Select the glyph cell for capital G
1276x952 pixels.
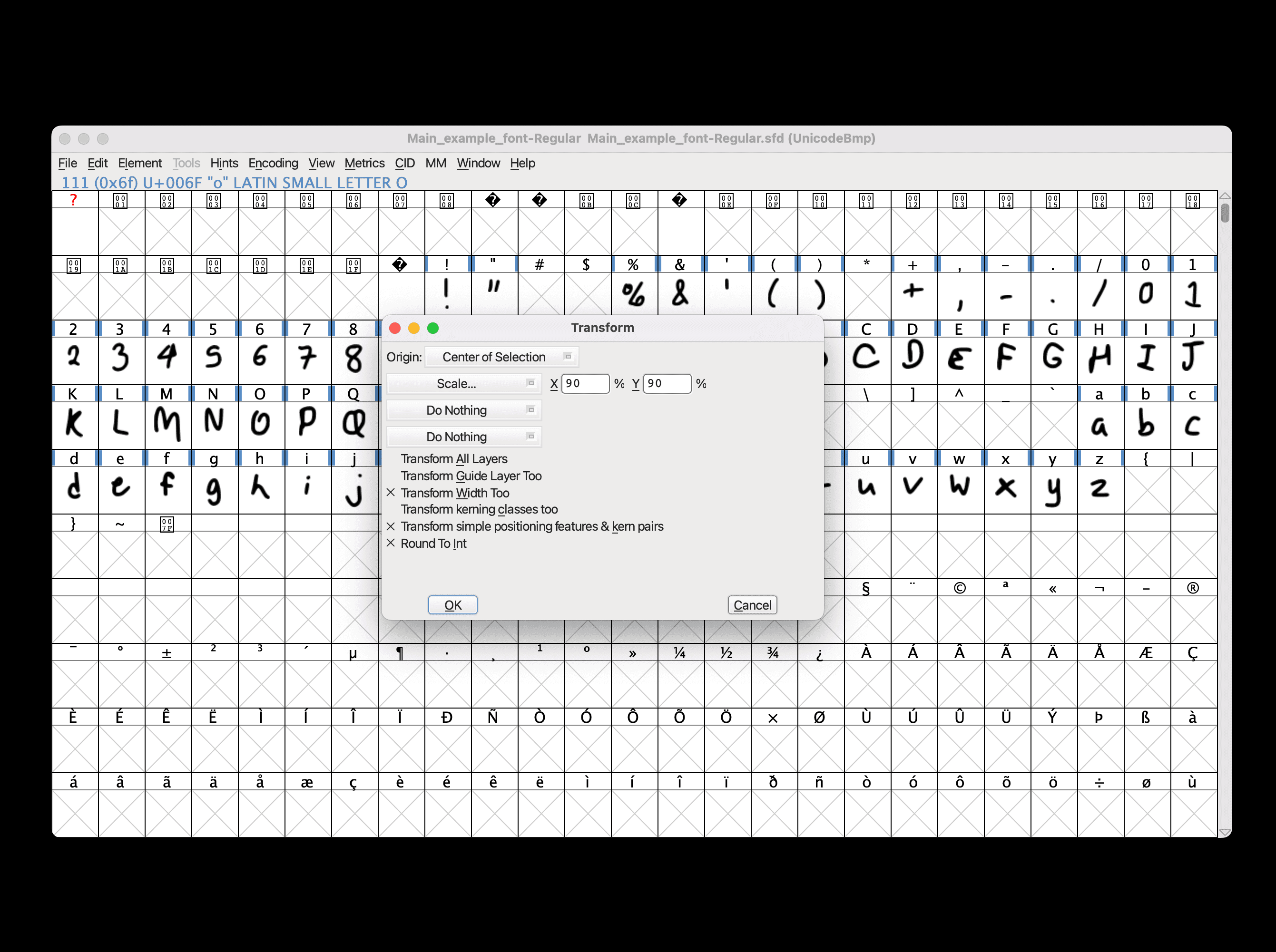click(1053, 361)
